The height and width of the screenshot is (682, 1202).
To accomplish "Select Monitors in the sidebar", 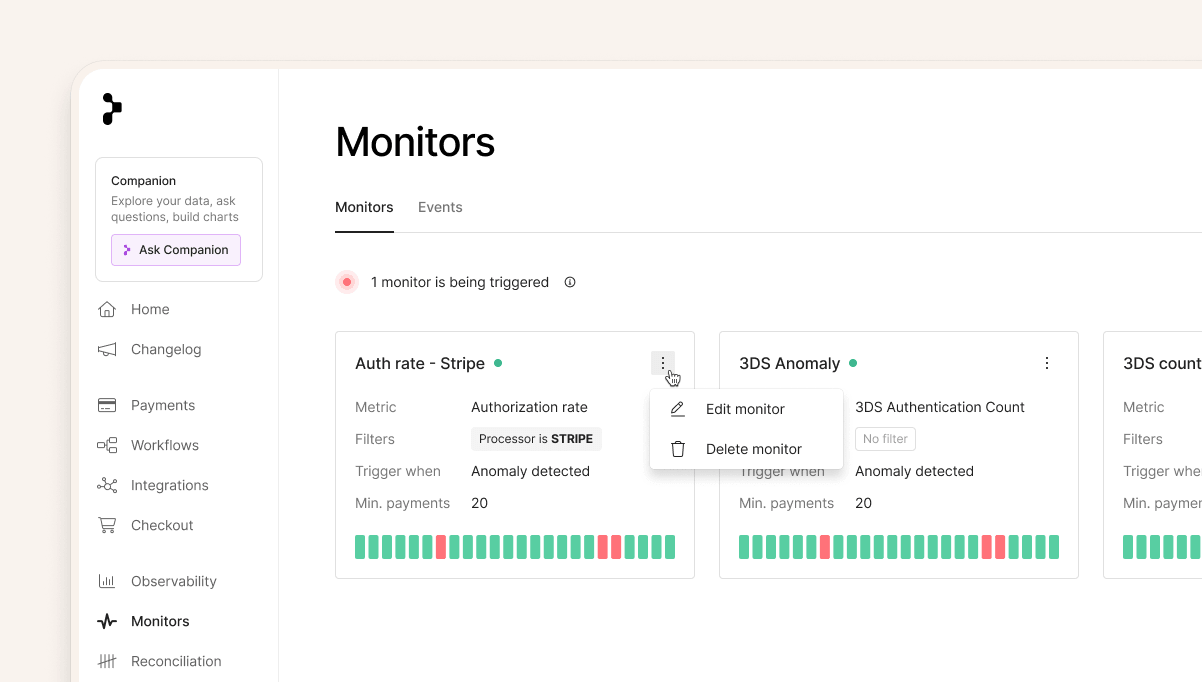I will coord(143,621).
